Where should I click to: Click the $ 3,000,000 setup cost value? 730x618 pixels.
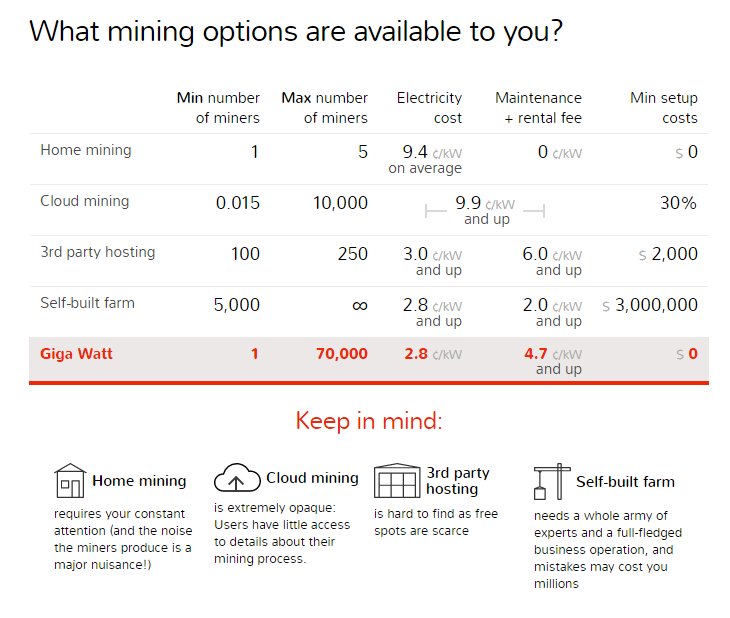click(650, 305)
